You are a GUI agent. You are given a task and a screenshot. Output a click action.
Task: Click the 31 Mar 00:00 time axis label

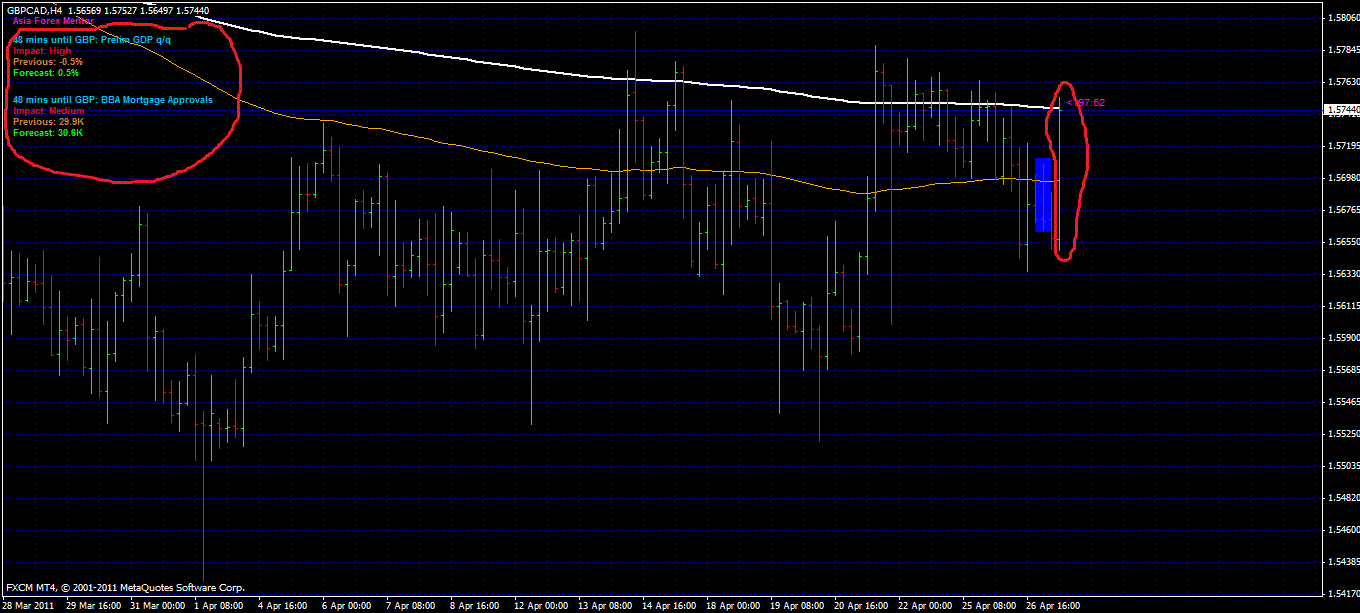(158, 606)
